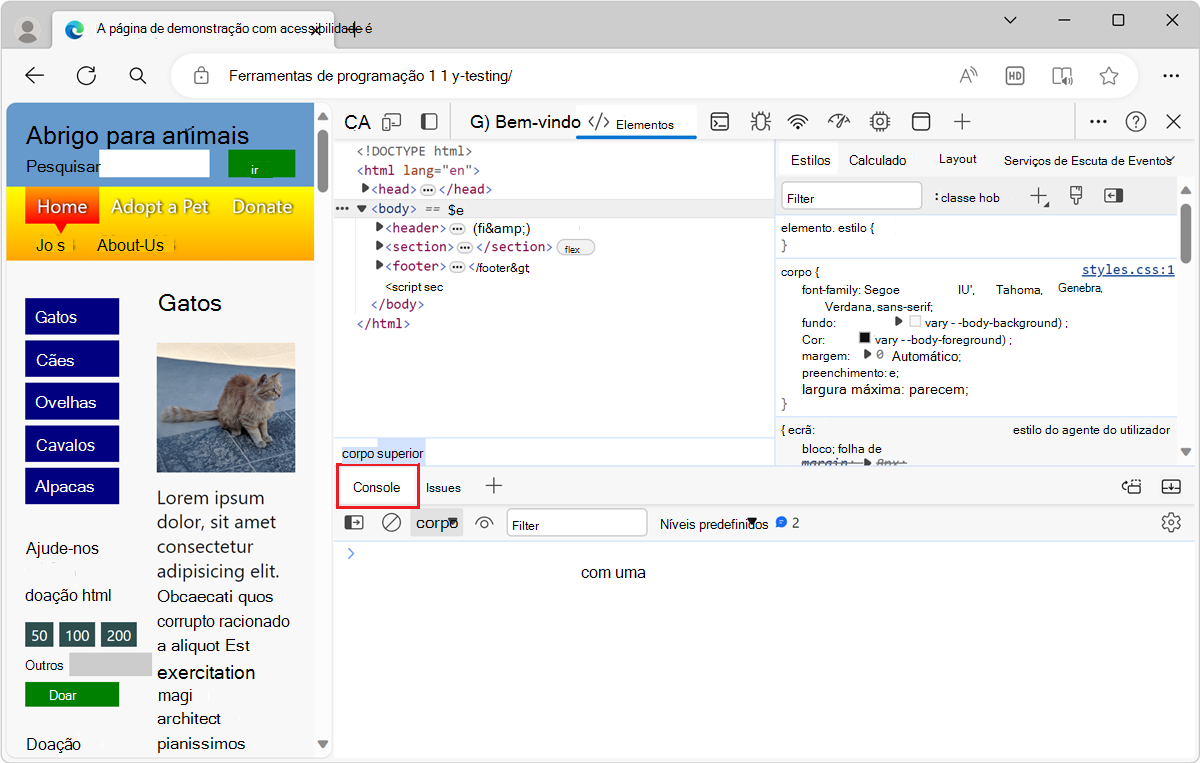The height and width of the screenshot is (763, 1200).
Task: Open the Application window icon tool
Action: 921,122
